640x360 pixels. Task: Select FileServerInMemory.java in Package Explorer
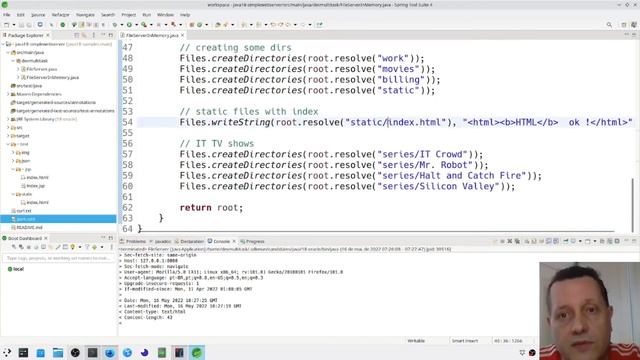(x=53, y=77)
